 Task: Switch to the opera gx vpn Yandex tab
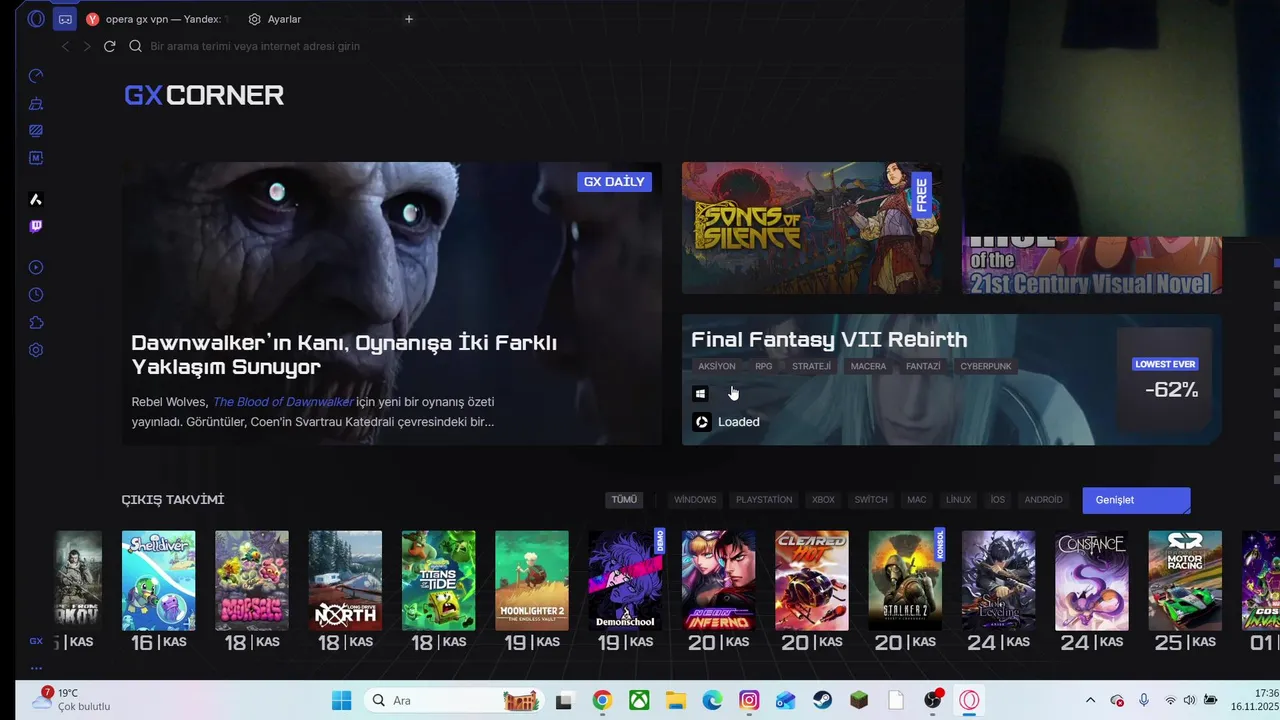point(158,19)
